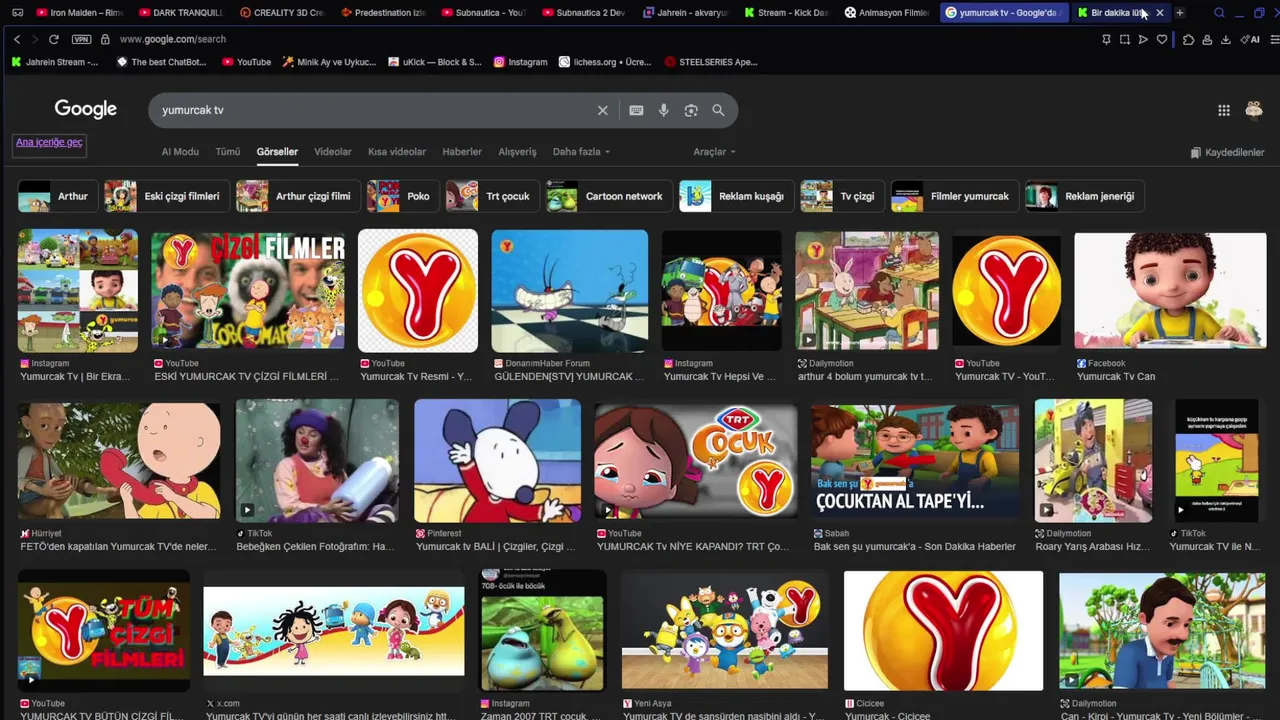The image size is (1280, 720).
Task: Open the on-screen keyboard icon in the search box
Action: pos(636,110)
